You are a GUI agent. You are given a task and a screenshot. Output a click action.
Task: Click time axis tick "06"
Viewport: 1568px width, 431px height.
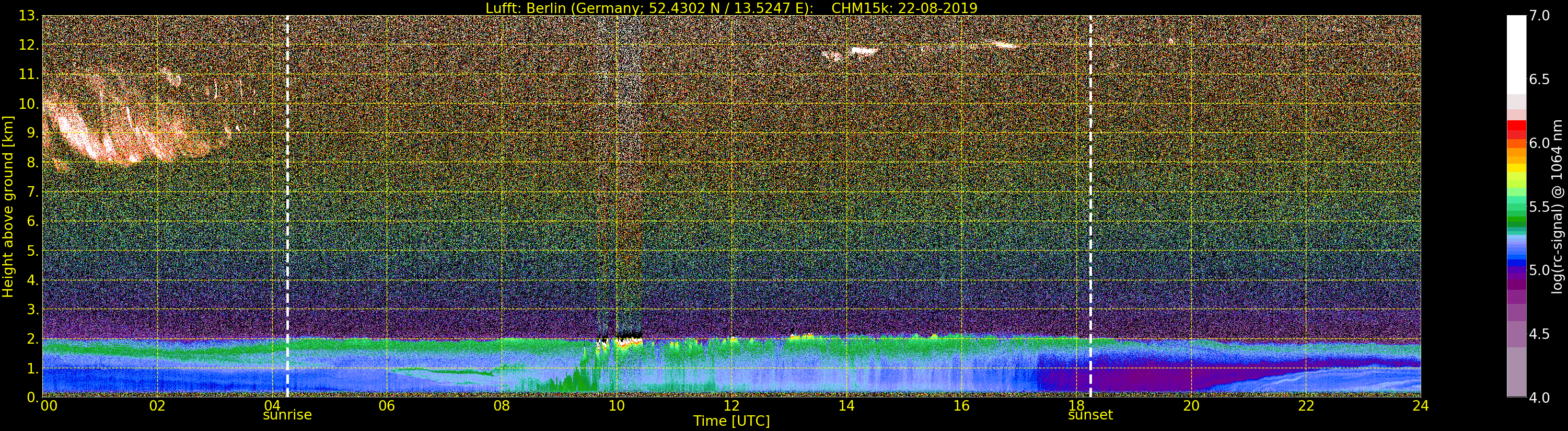point(387,406)
